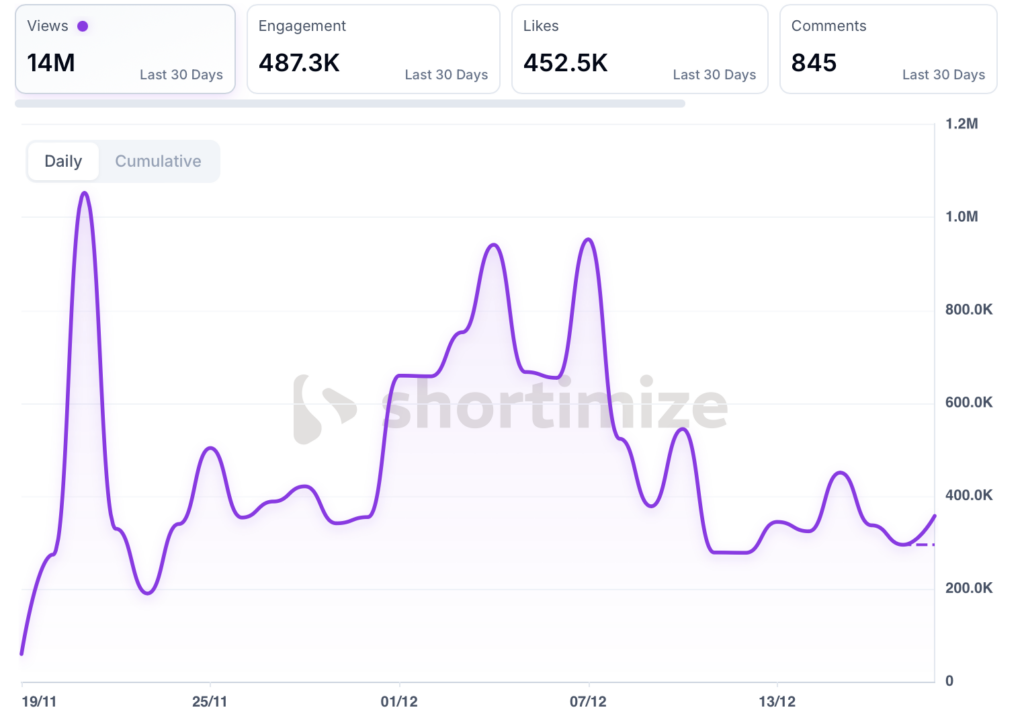The image size is (1024, 718).
Task: Click the chart peak at 07/12
Action: pos(588,240)
